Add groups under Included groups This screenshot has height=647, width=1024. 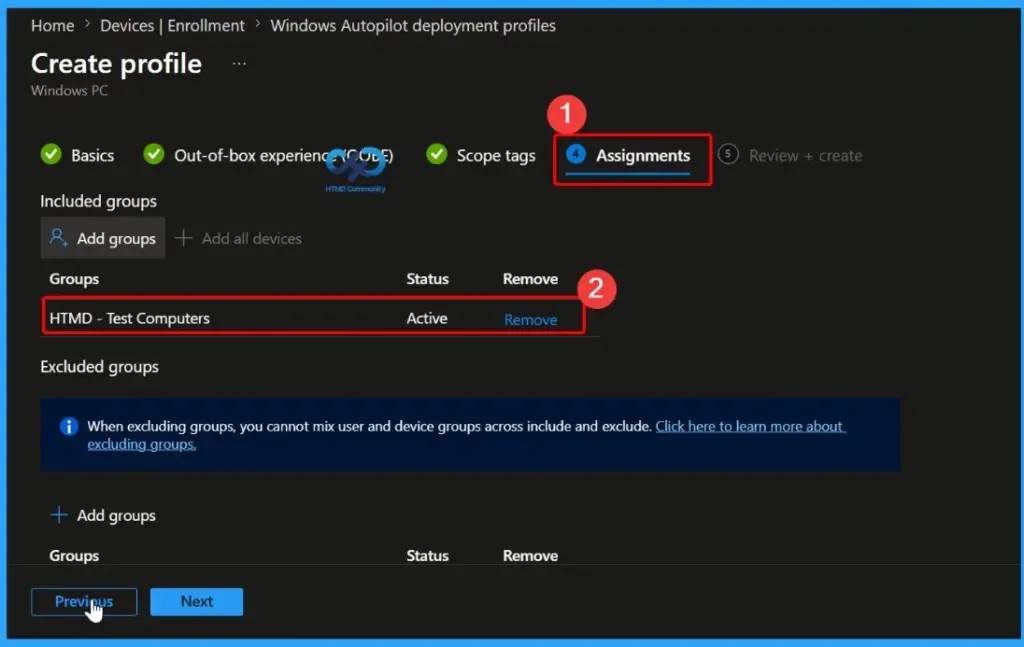(103, 238)
